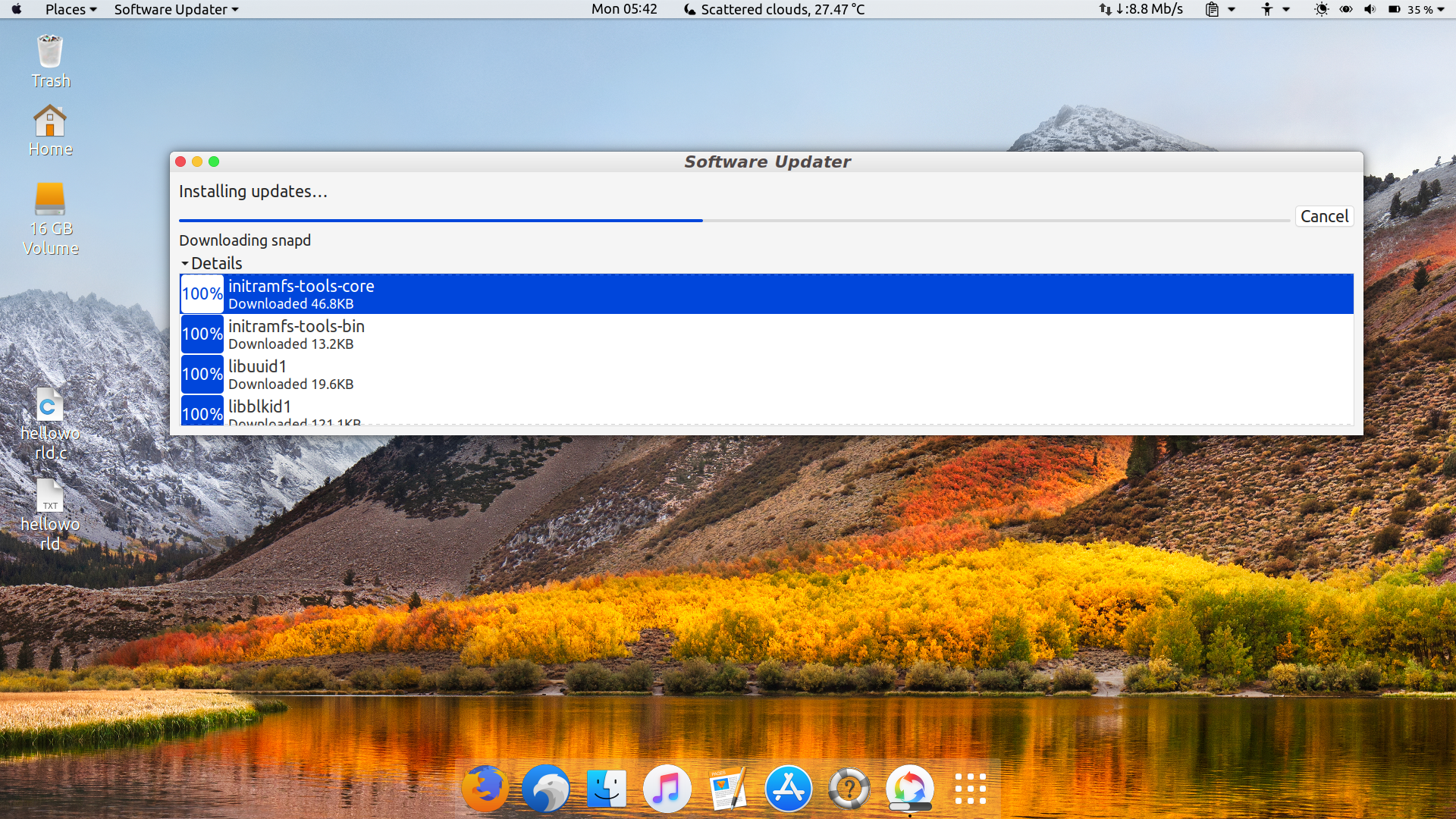Screen dimensions: 1456x819
Task: Click the Software Updater sync icon in the dock
Action: (909, 788)
